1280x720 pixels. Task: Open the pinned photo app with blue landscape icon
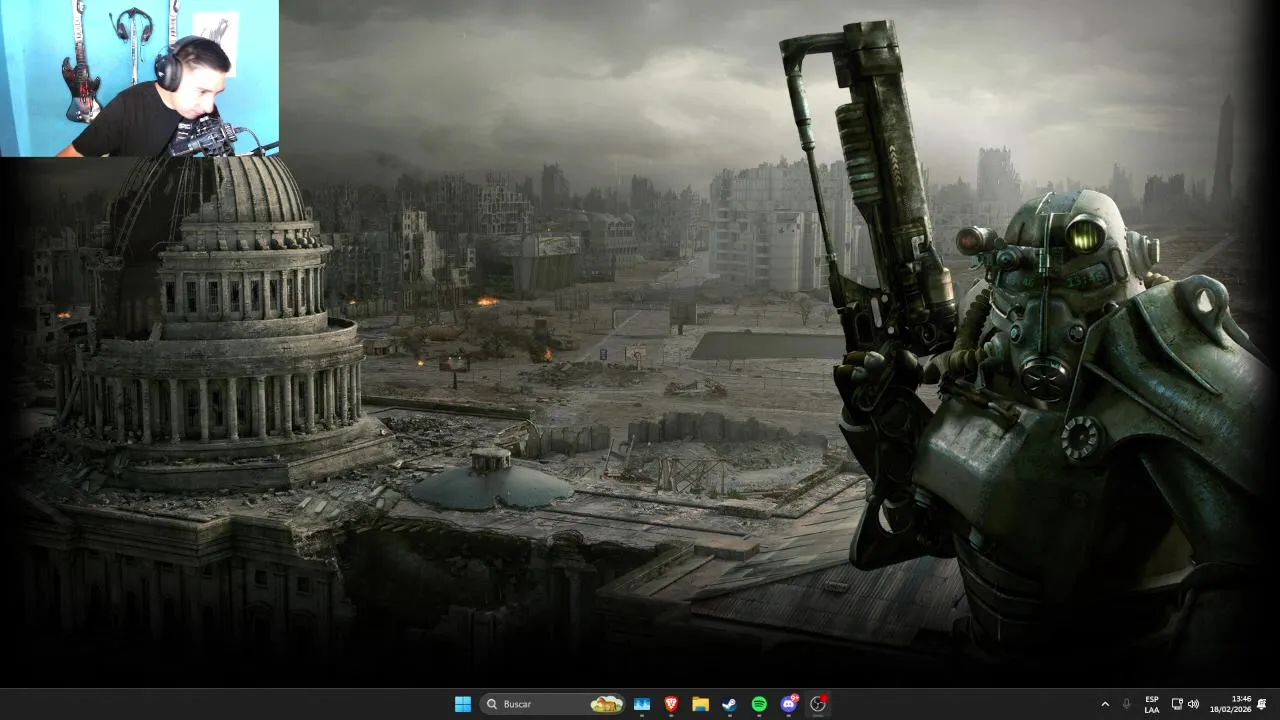pyautogui.click(x=642, y=704)
